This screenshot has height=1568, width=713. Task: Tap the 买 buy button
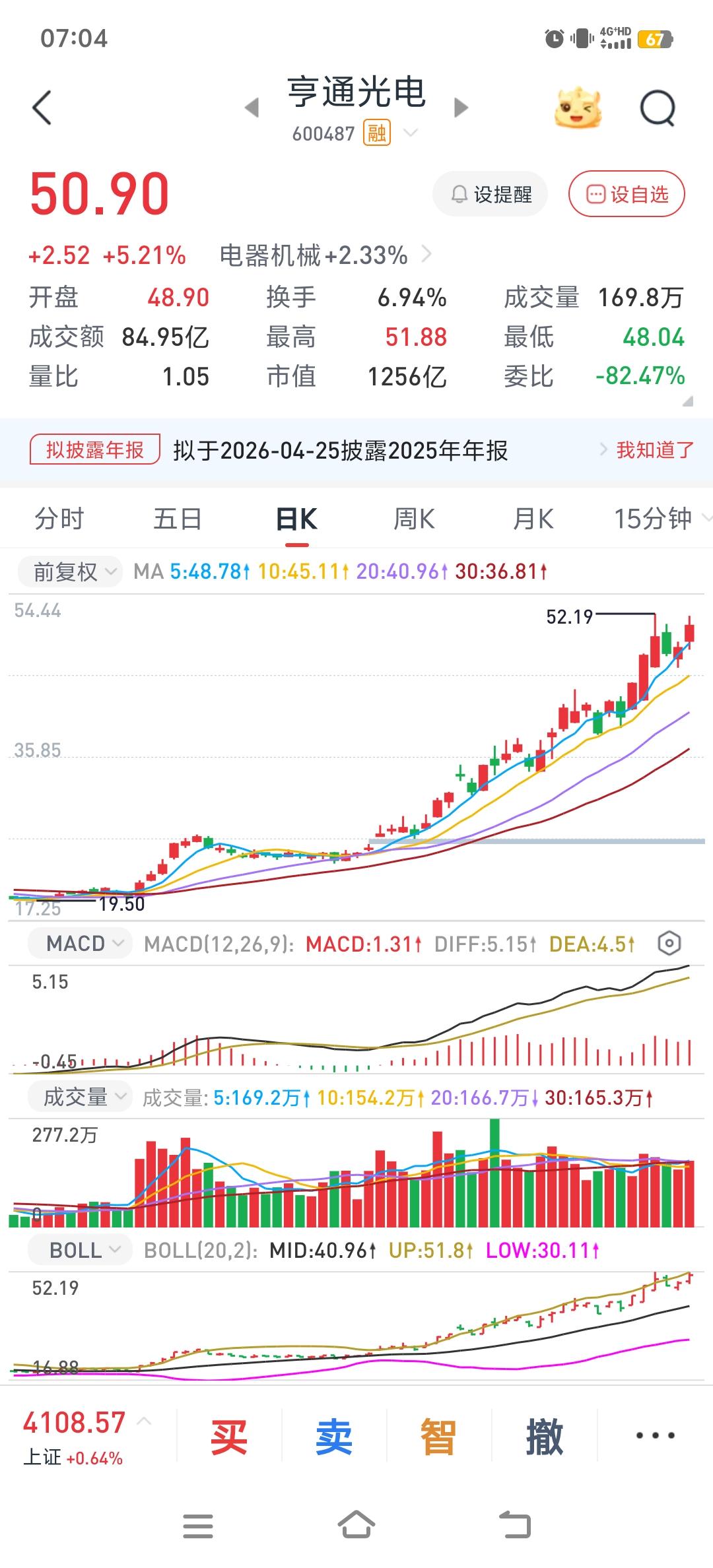[x=229, y=1437]
